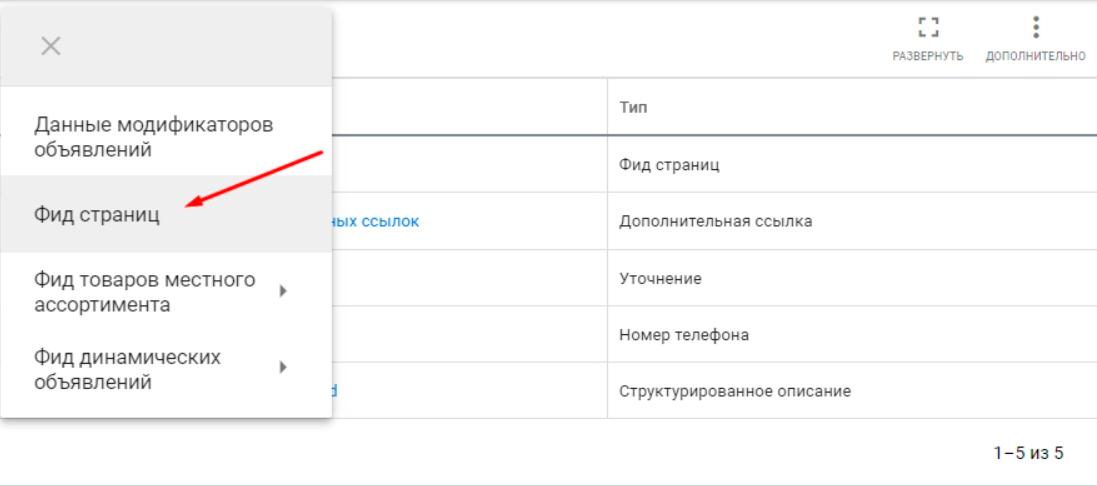Click the 1–5 из 5 pagination text

(1028, 453)
